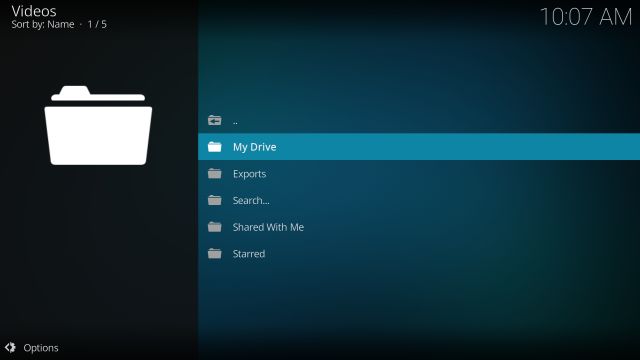The width and height of the screenshot is (640, 360).
Task: Click the Shared With Me folder icon
Action: (215, 227)
